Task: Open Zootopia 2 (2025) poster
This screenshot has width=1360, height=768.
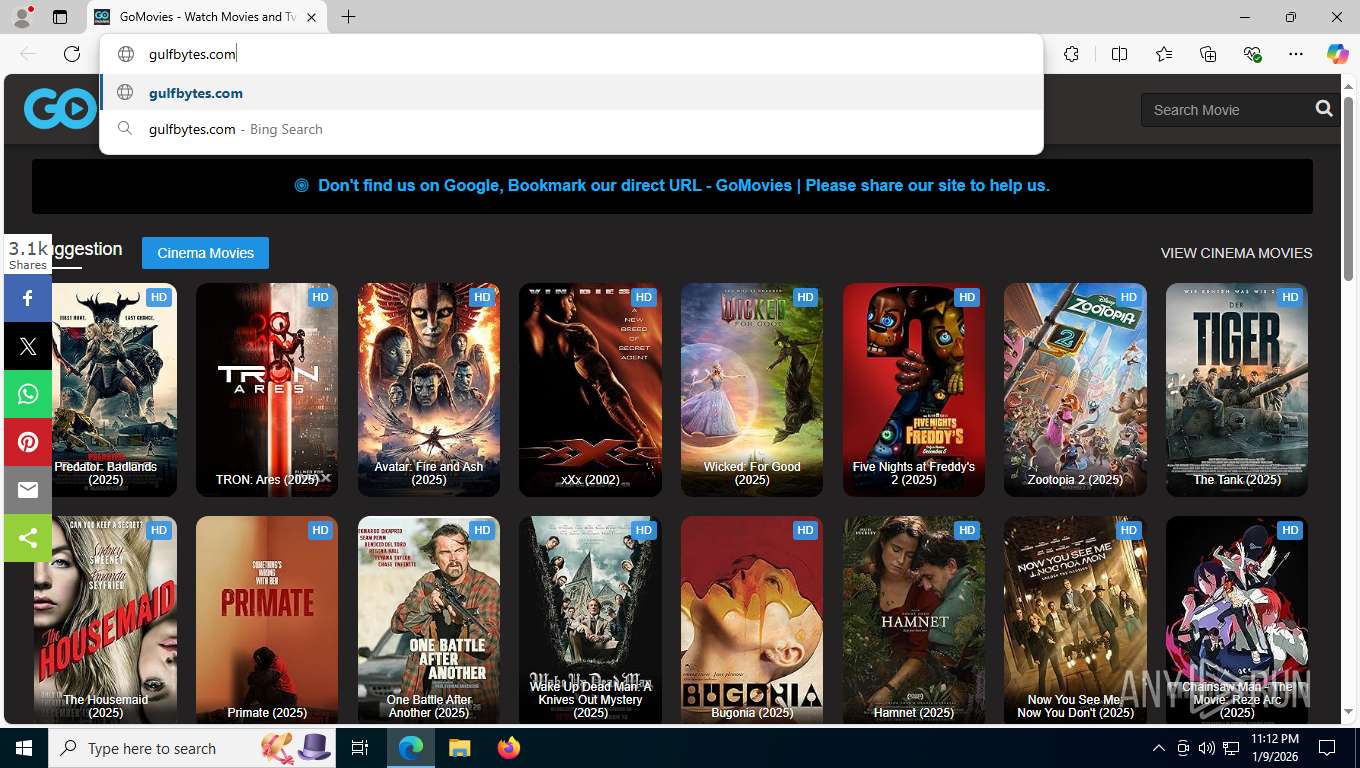Action: point(1075,390)
